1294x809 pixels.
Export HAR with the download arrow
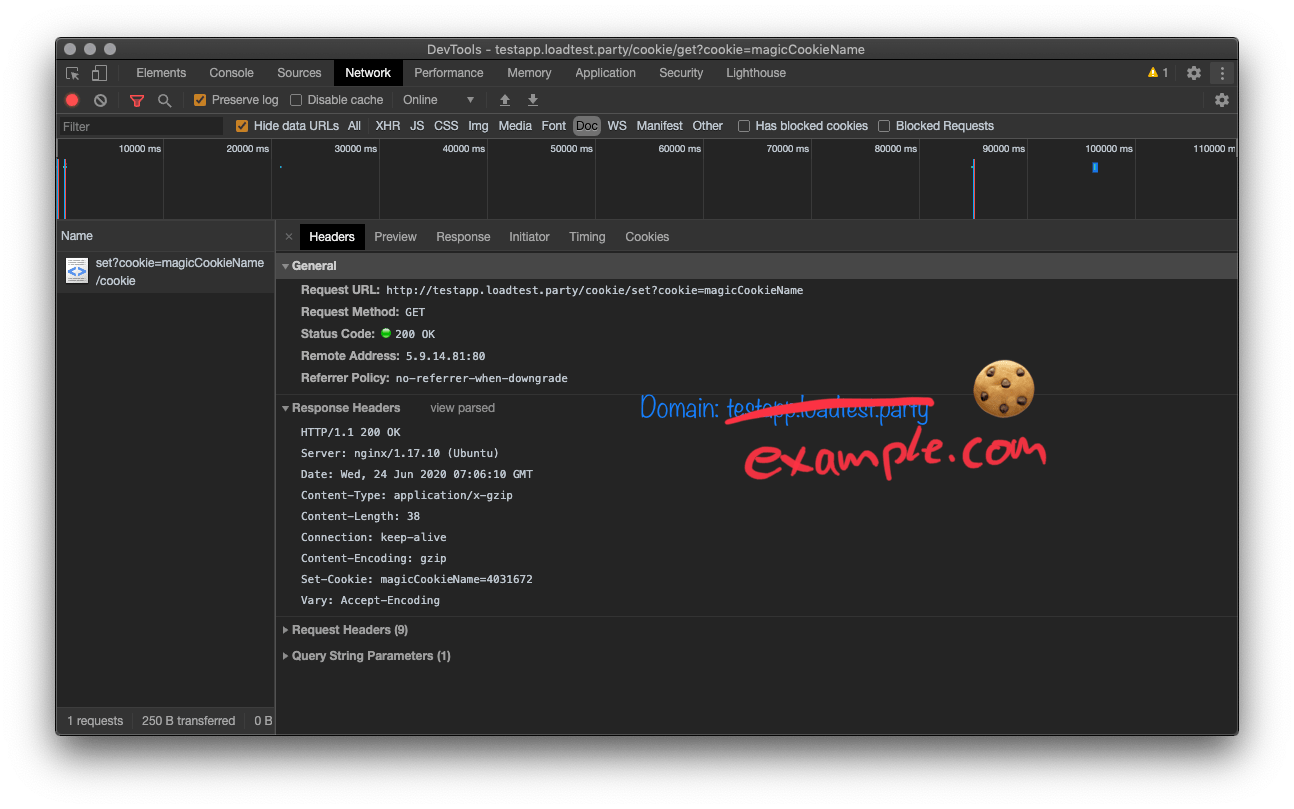tap(532, 100)
